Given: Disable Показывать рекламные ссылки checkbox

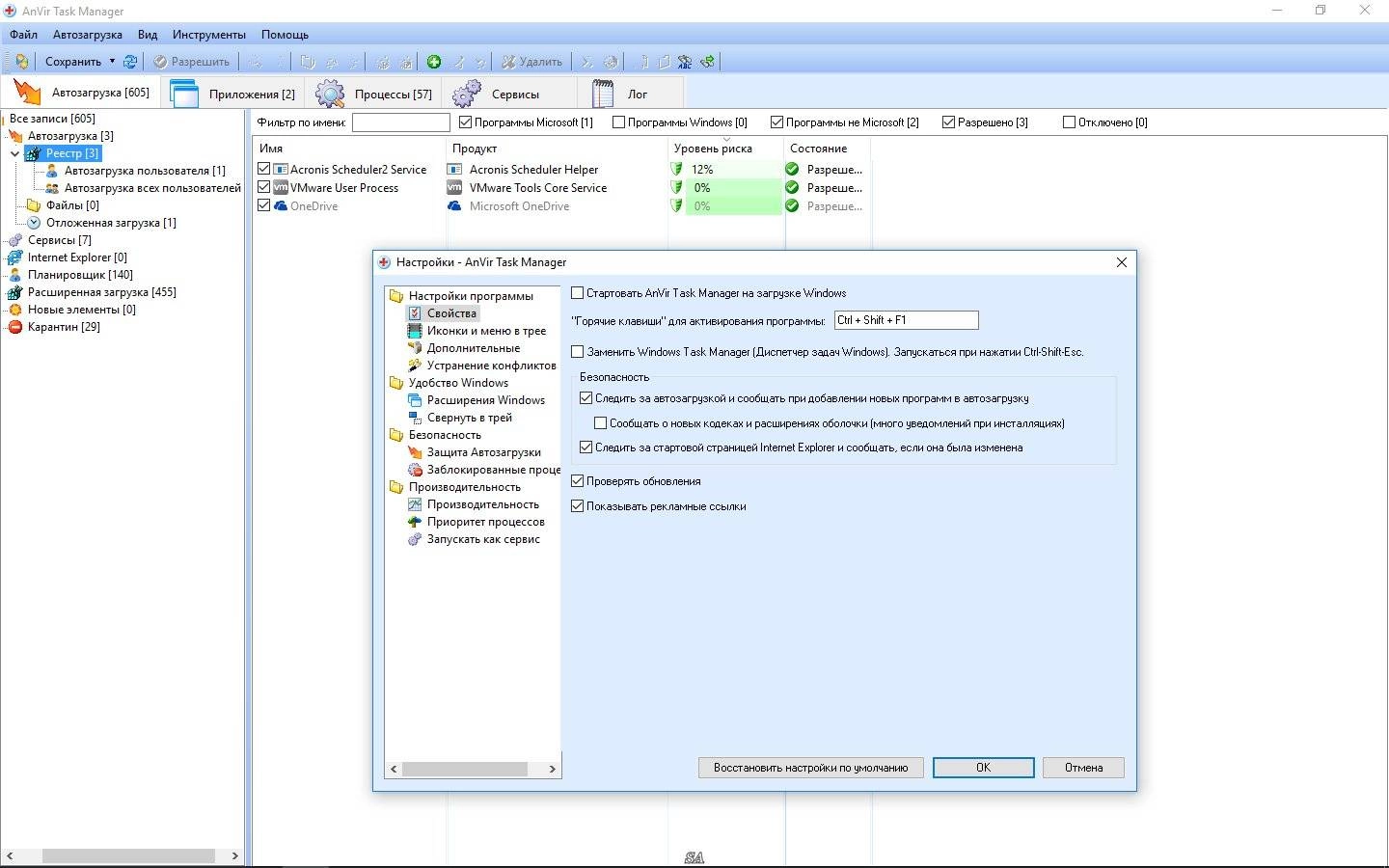Looking at the screenshot, I should click(x=578, y=506).
